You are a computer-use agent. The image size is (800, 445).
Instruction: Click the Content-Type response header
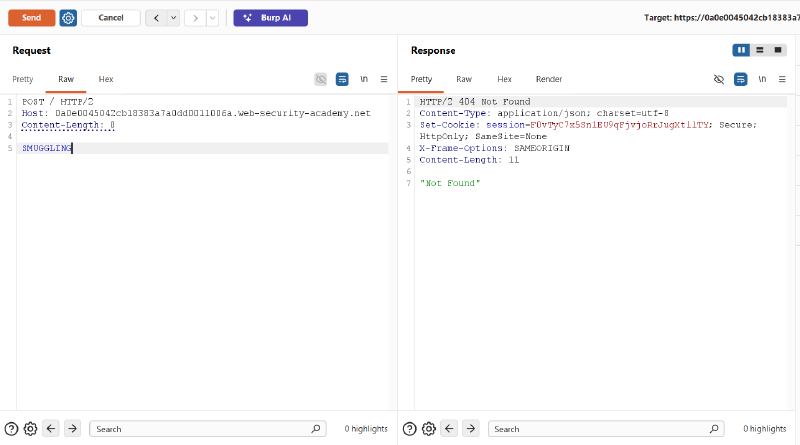pos(544,113)
